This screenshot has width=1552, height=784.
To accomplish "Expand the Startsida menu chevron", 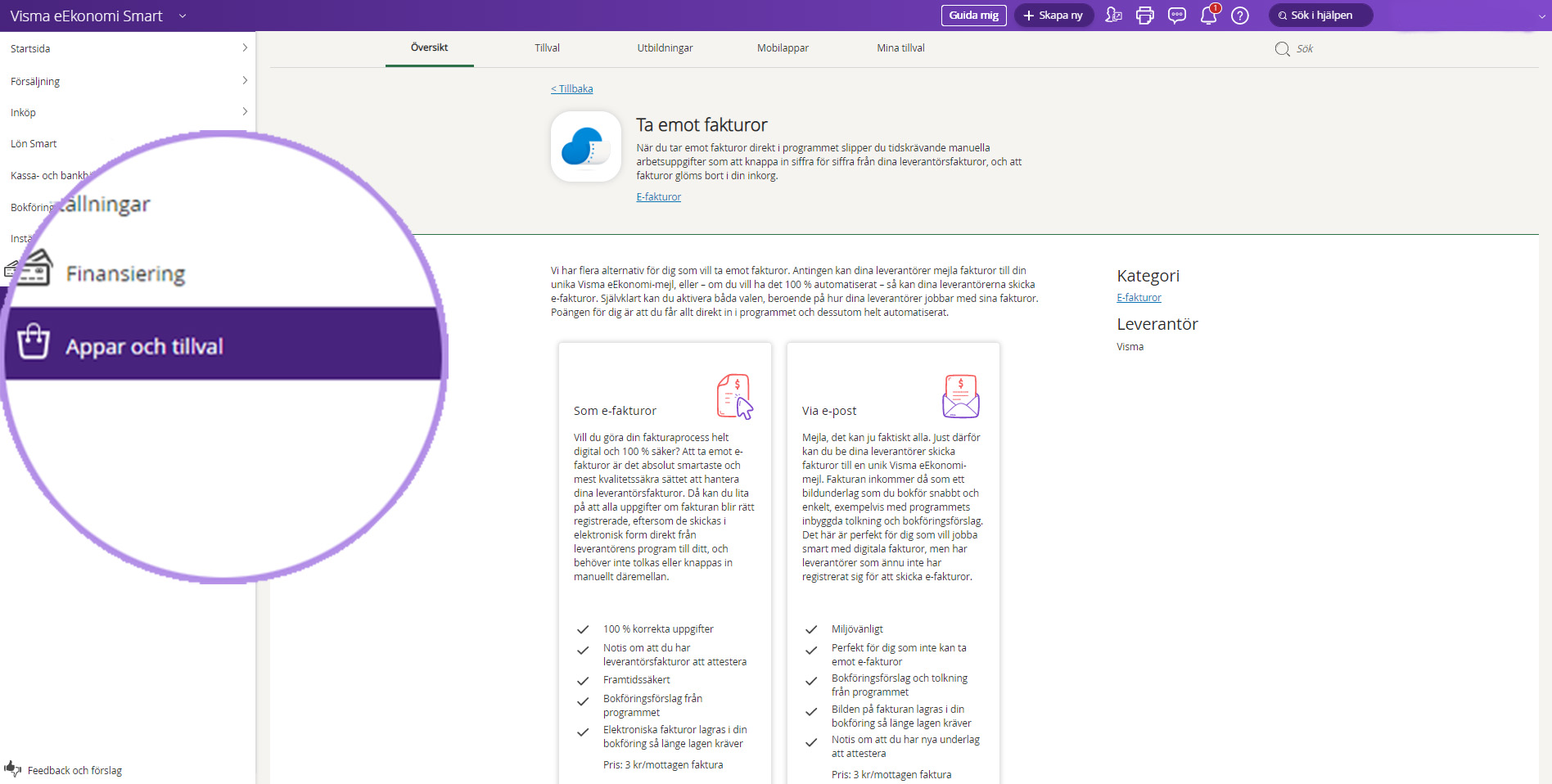I will 245,48.
